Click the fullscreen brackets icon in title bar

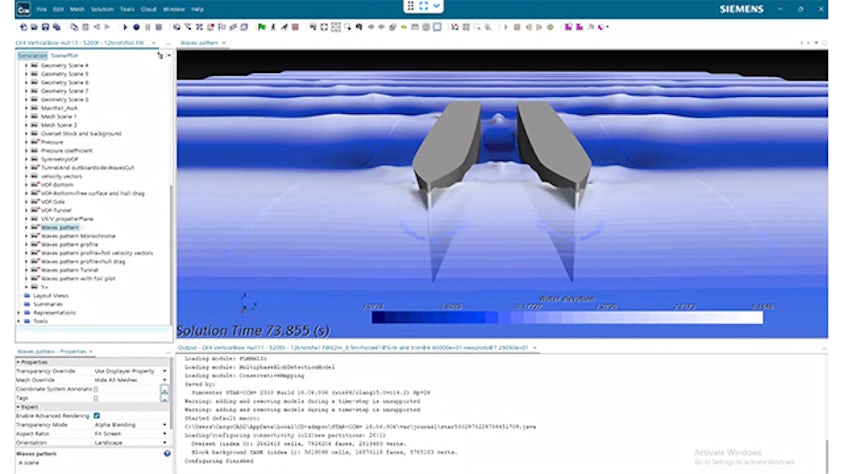click(424, 6)
